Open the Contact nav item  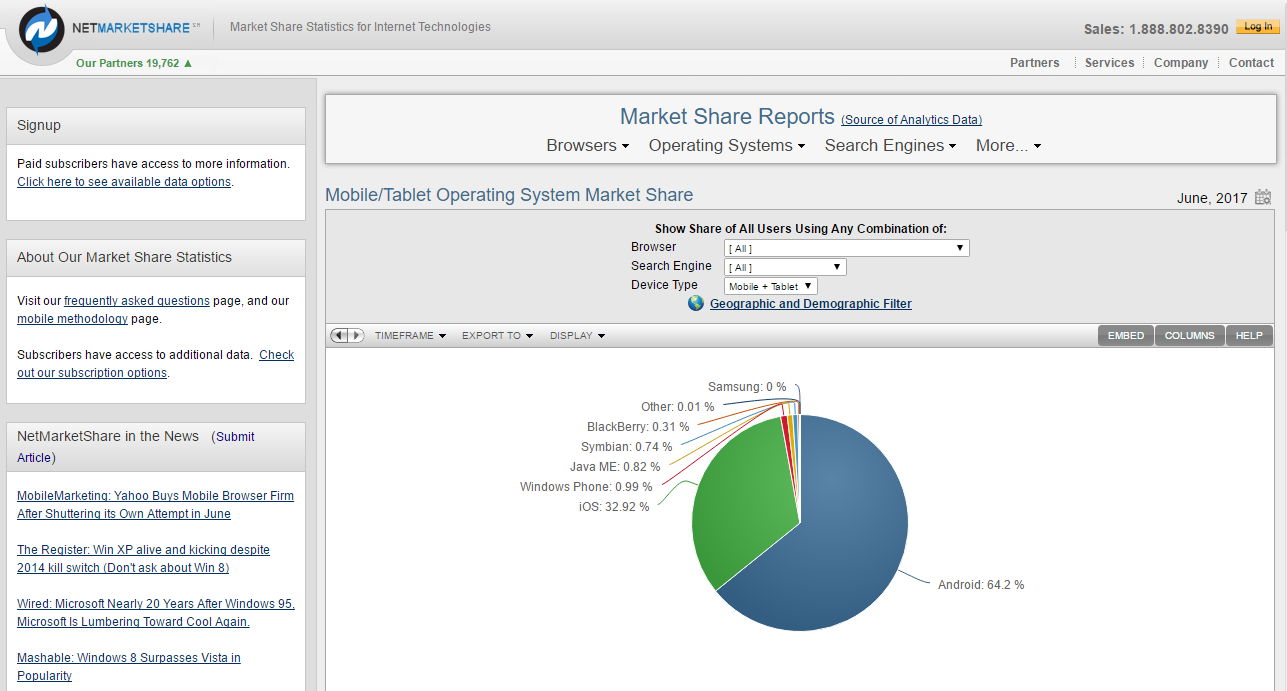coord(1251,62)
